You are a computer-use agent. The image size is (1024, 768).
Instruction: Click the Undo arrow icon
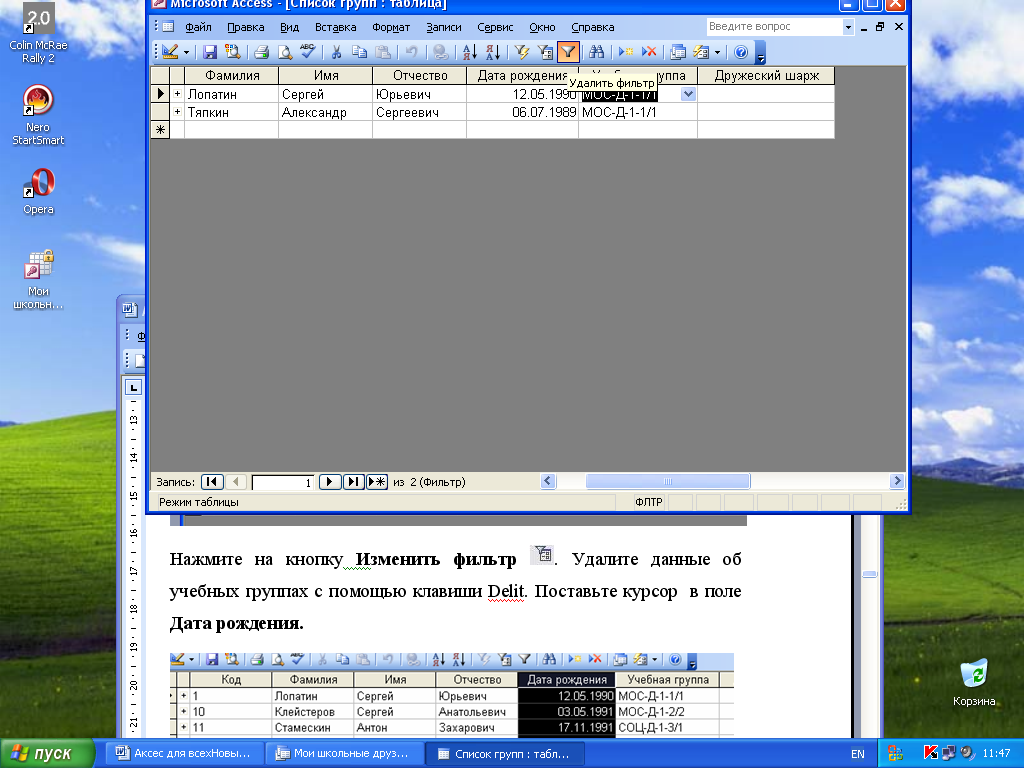tap(411, 52)
